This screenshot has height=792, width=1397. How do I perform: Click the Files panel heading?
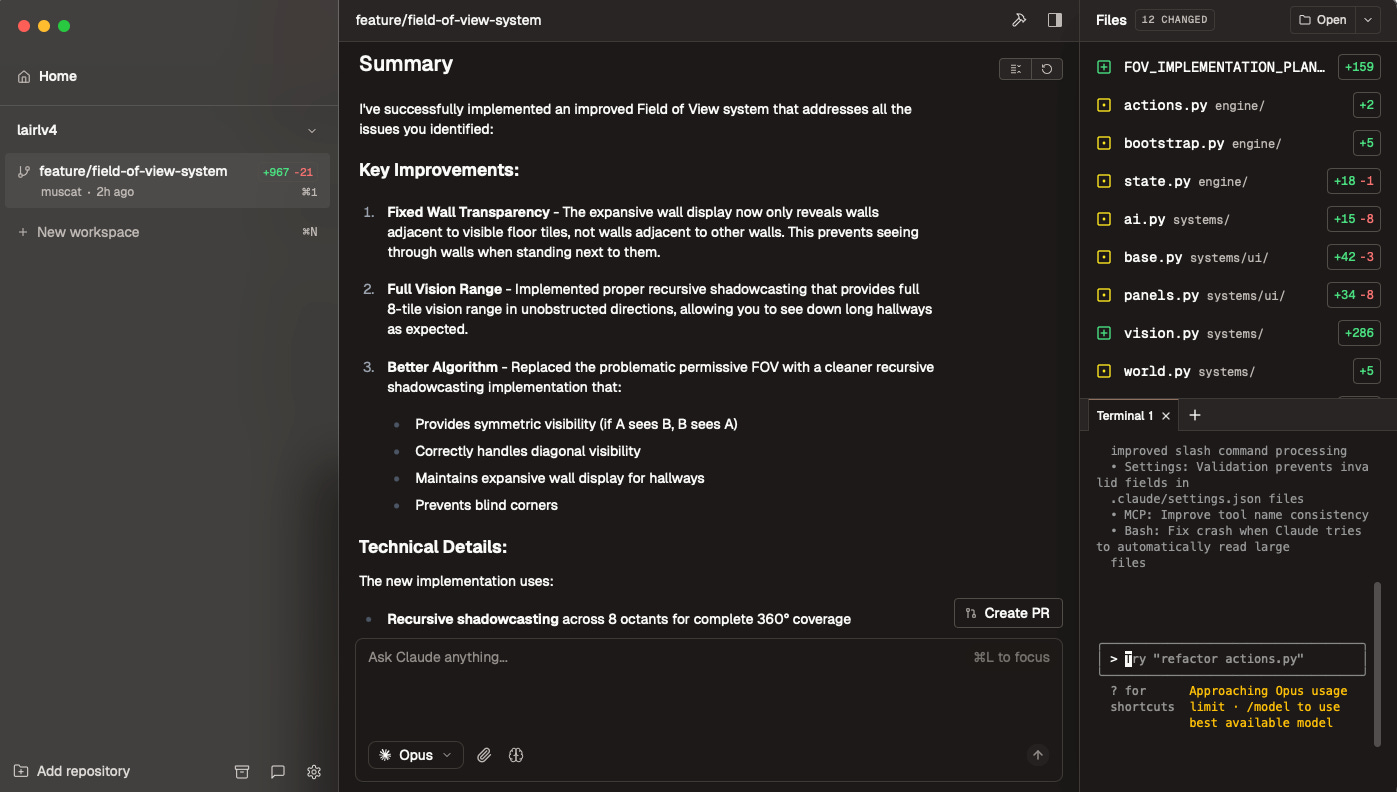click(1111, 20)
